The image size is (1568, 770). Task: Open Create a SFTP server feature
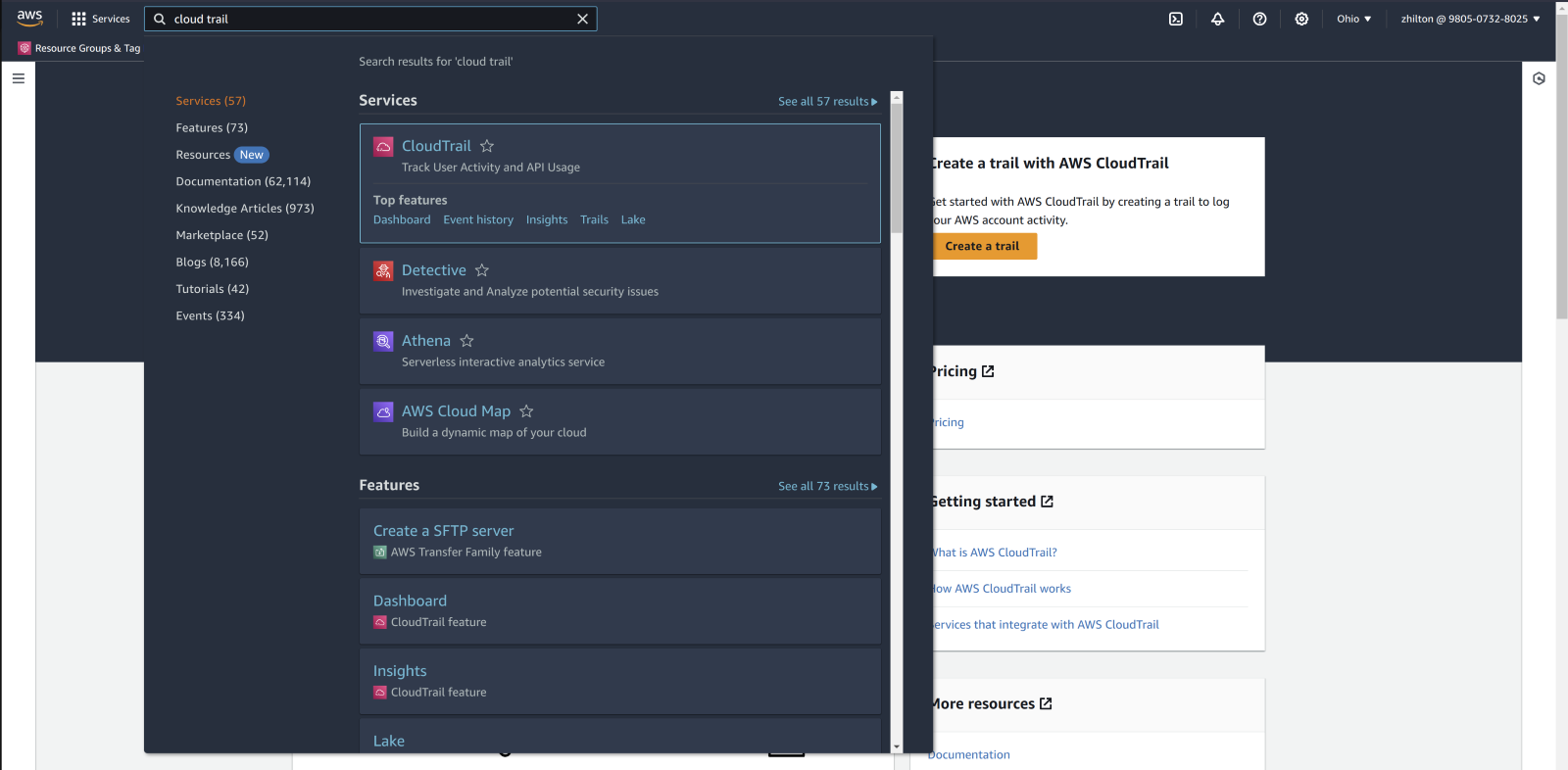pyautogui.click(x=443, y=531)
